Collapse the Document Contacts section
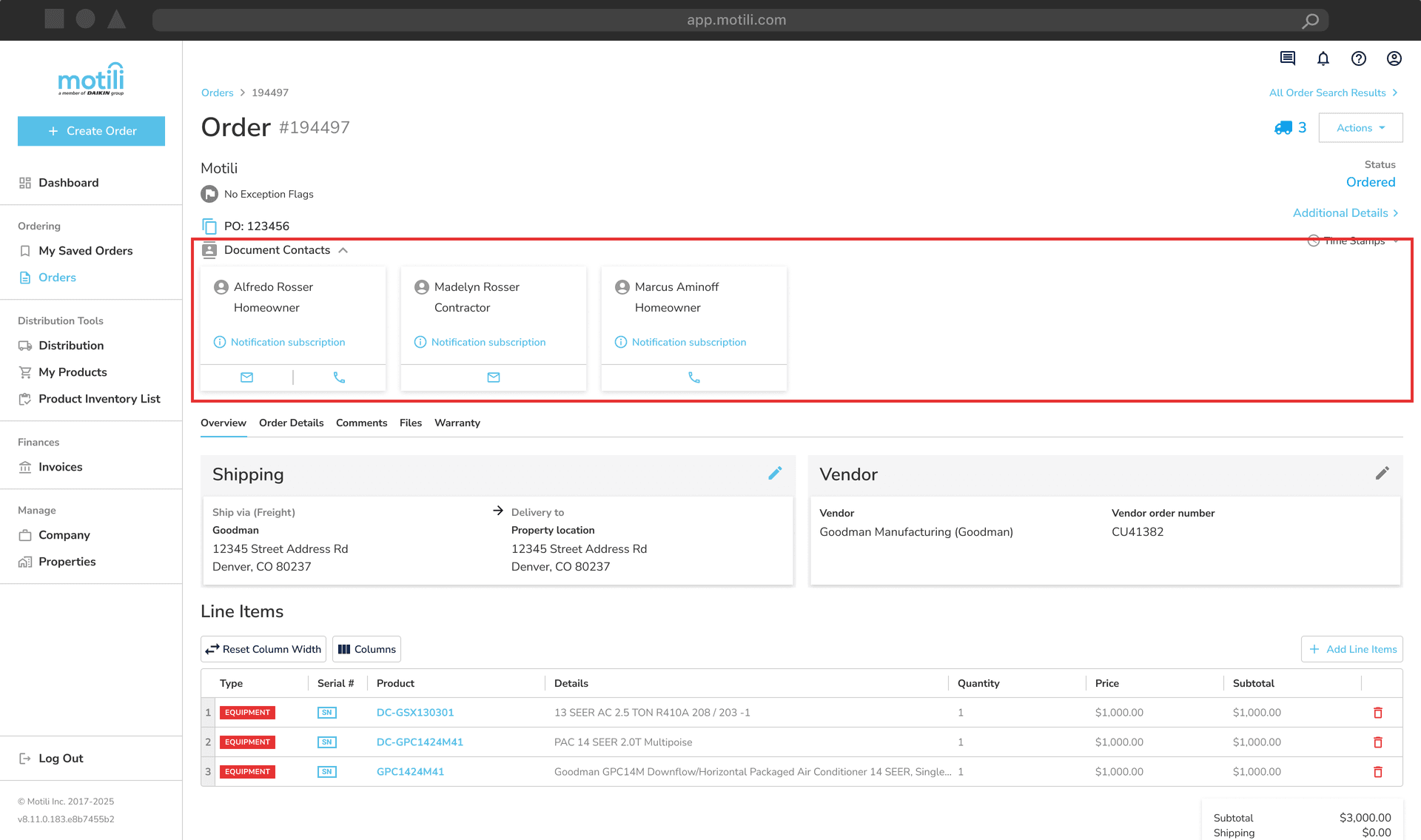The image size is (1421, 840). click(343, 250)
